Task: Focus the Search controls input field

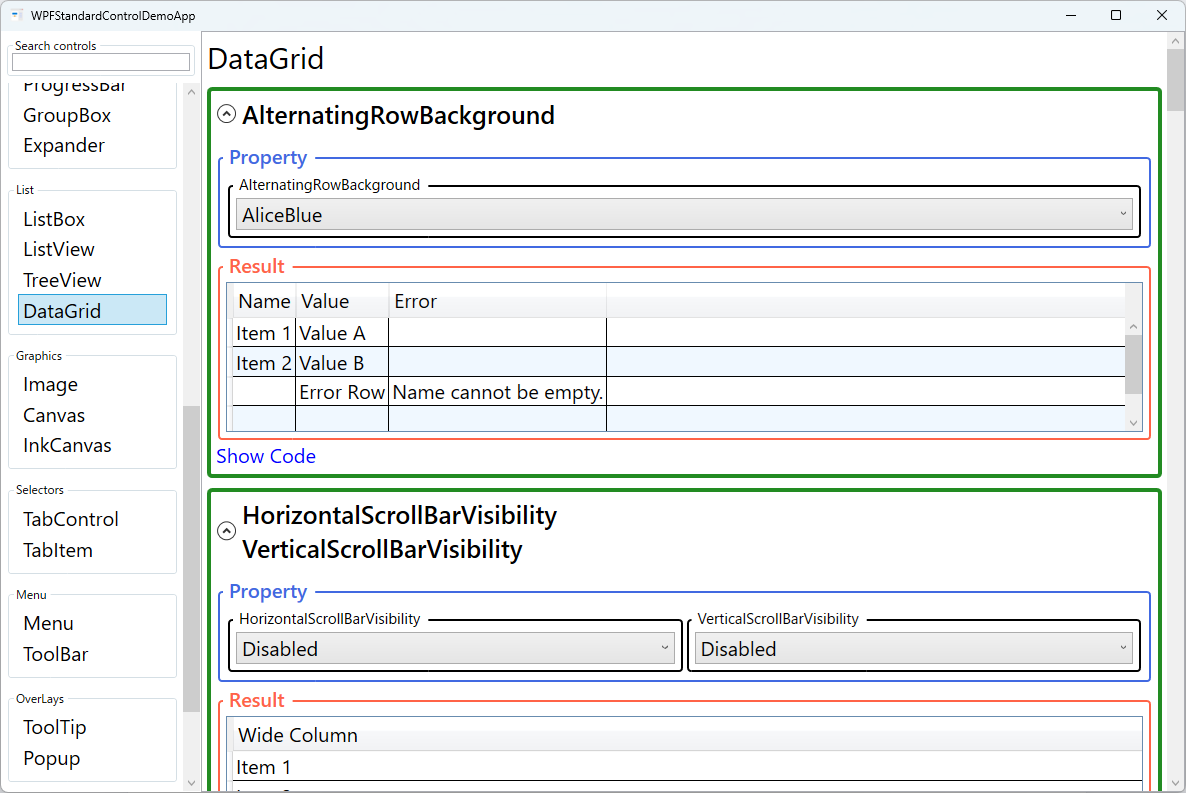Action: (101, 62)
